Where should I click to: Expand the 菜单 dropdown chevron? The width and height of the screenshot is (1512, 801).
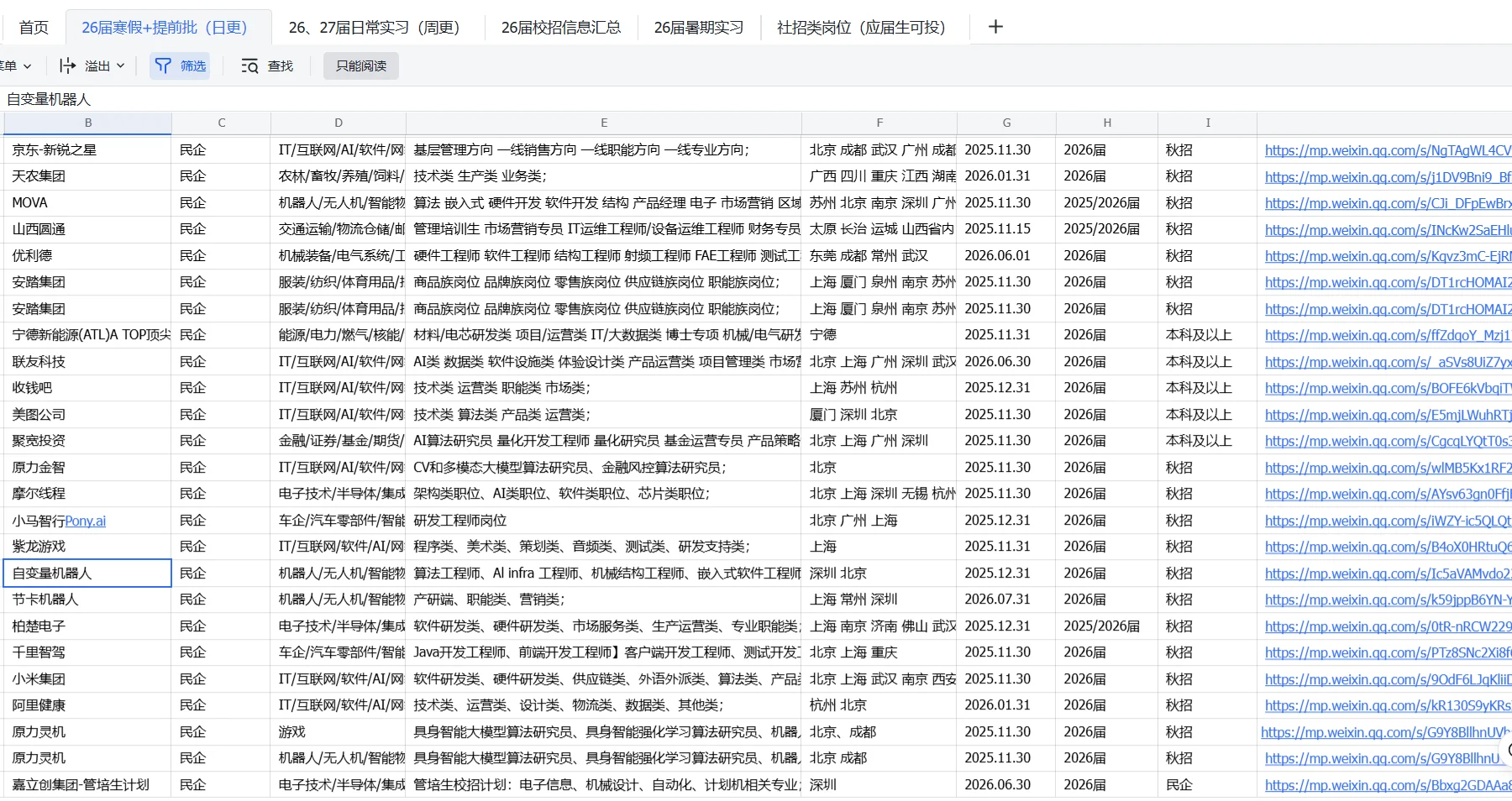click(x=27, y=65)
